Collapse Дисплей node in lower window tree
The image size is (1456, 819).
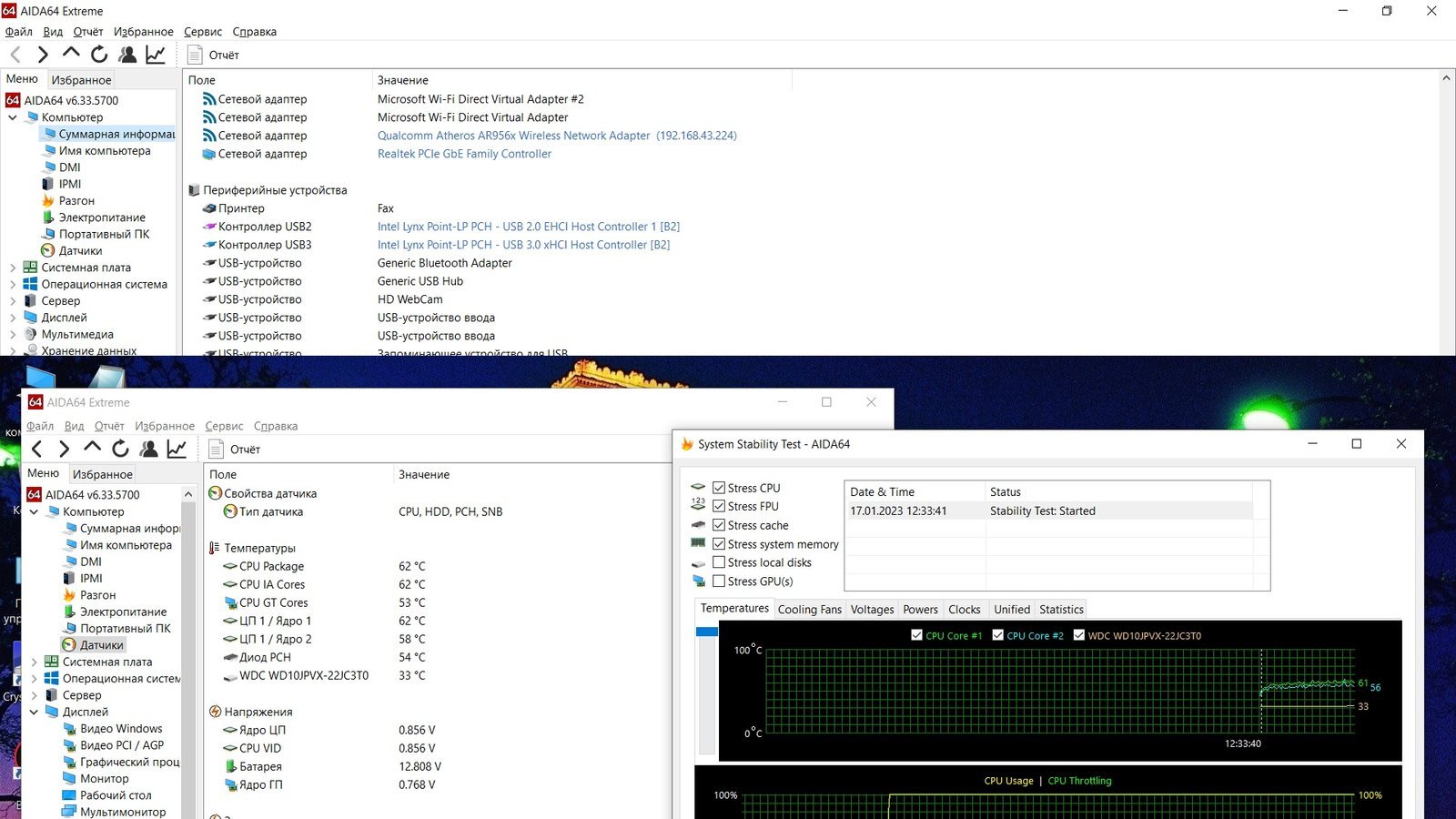[34, 712]
